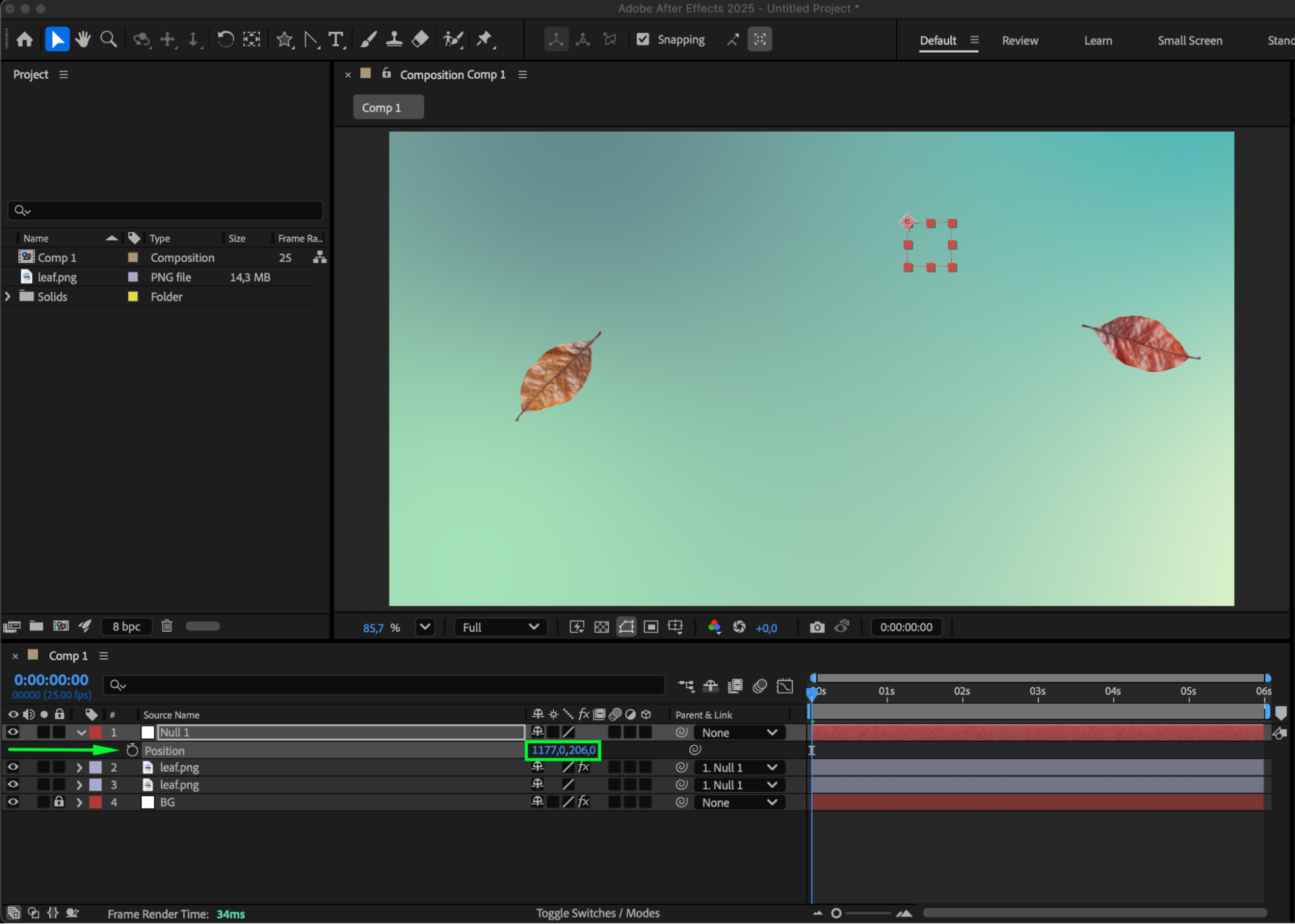Select the Zoom magnifier tool
Image resolution: width=1295 pixels, height=924 pixels.
click(x=109, y=40)
